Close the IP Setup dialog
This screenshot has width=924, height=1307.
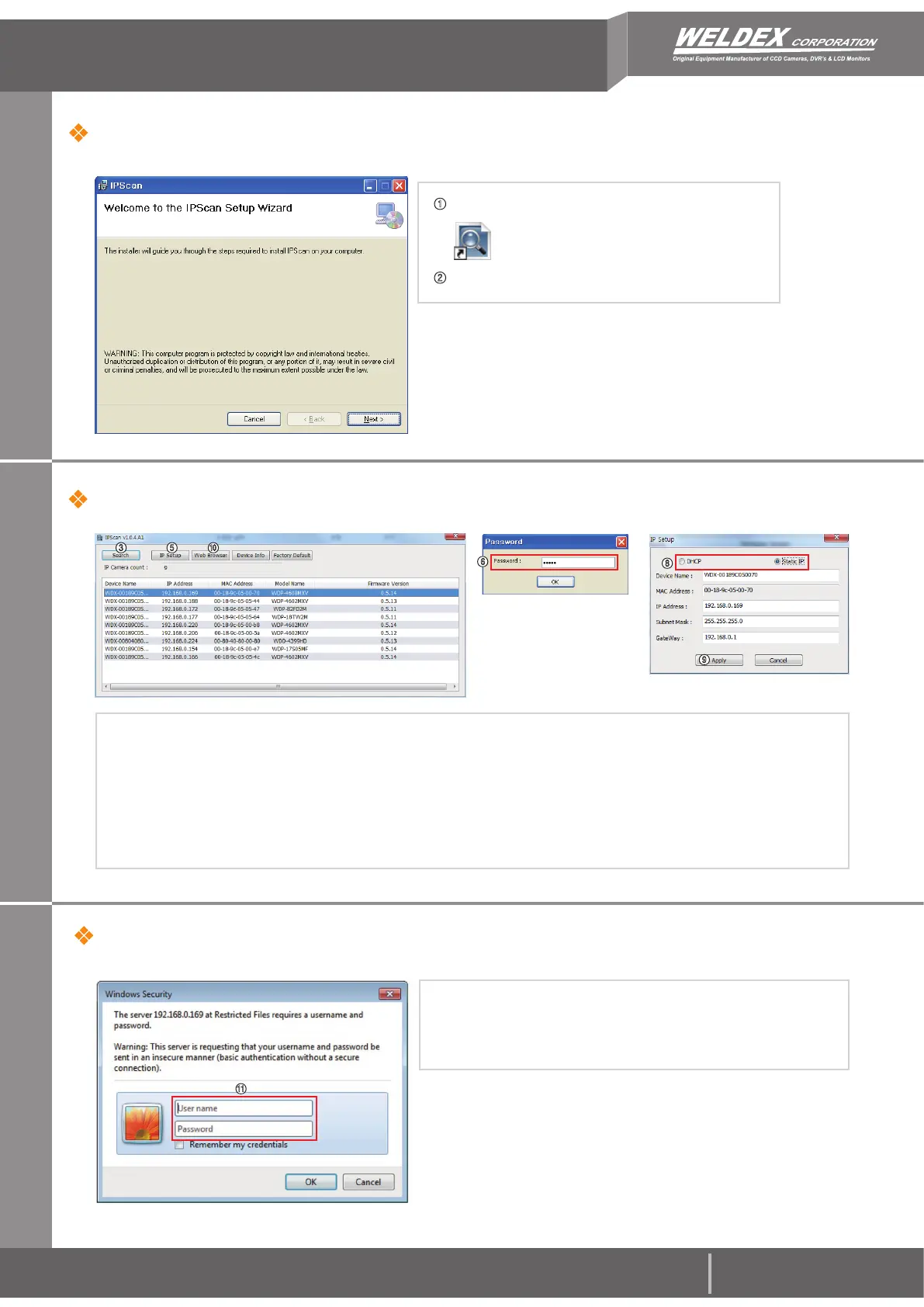pos(836,537)
